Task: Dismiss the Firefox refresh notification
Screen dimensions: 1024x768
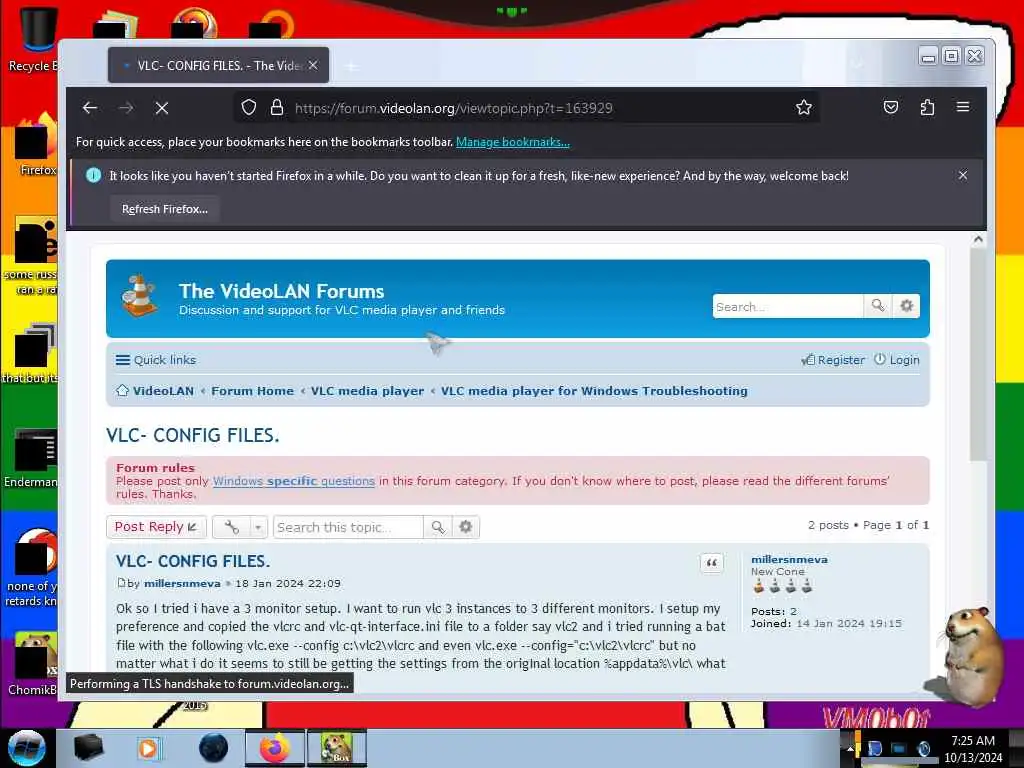Action: pyautogui.click(x=963, y=175)
